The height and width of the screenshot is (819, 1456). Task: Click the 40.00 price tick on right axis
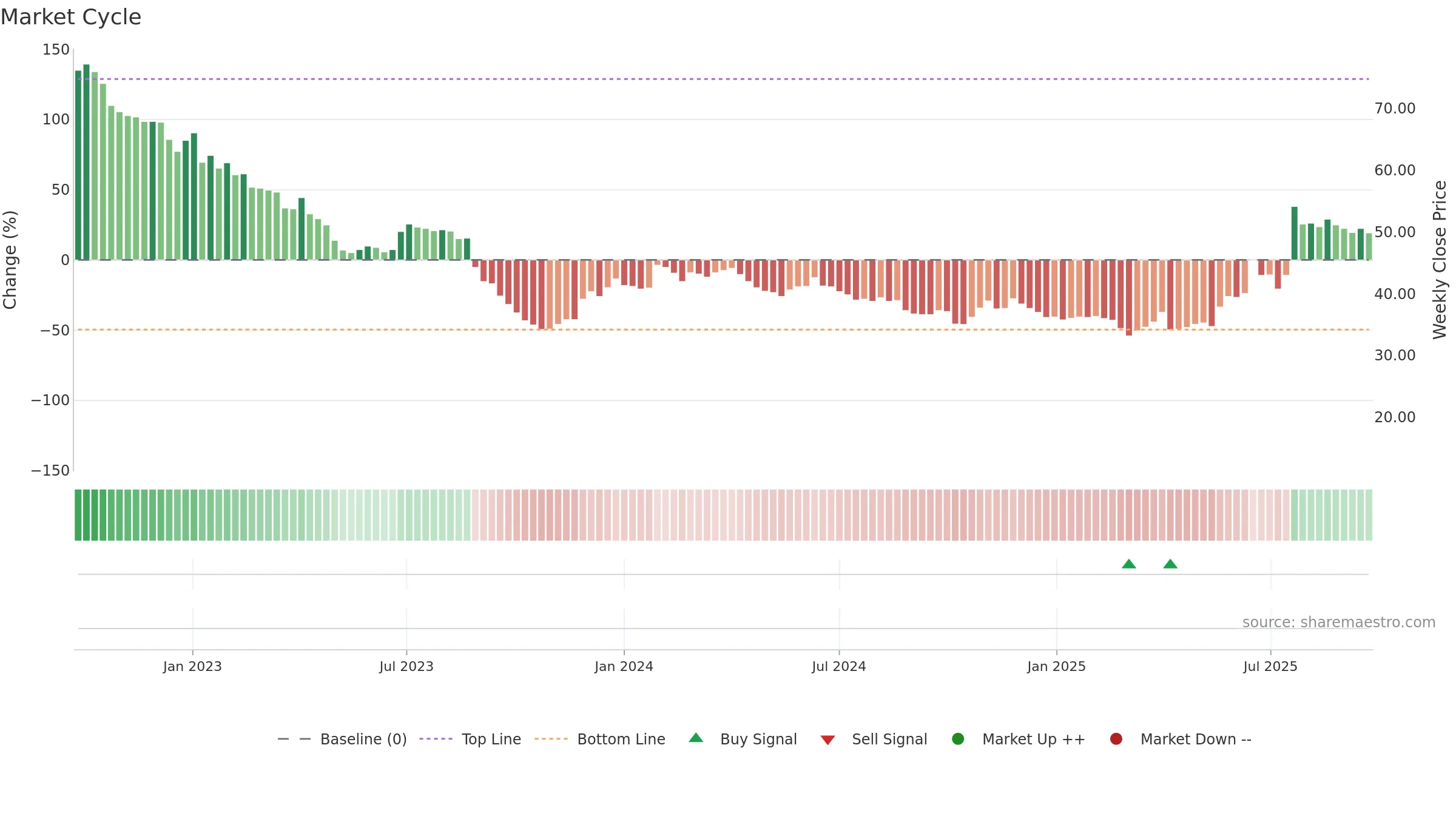coord(1395,294)
